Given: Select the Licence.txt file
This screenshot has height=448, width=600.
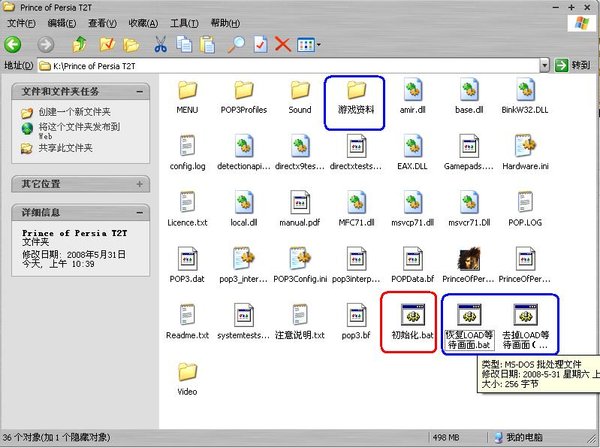Looking at the screenshot, I should click(x=187, y=209).
